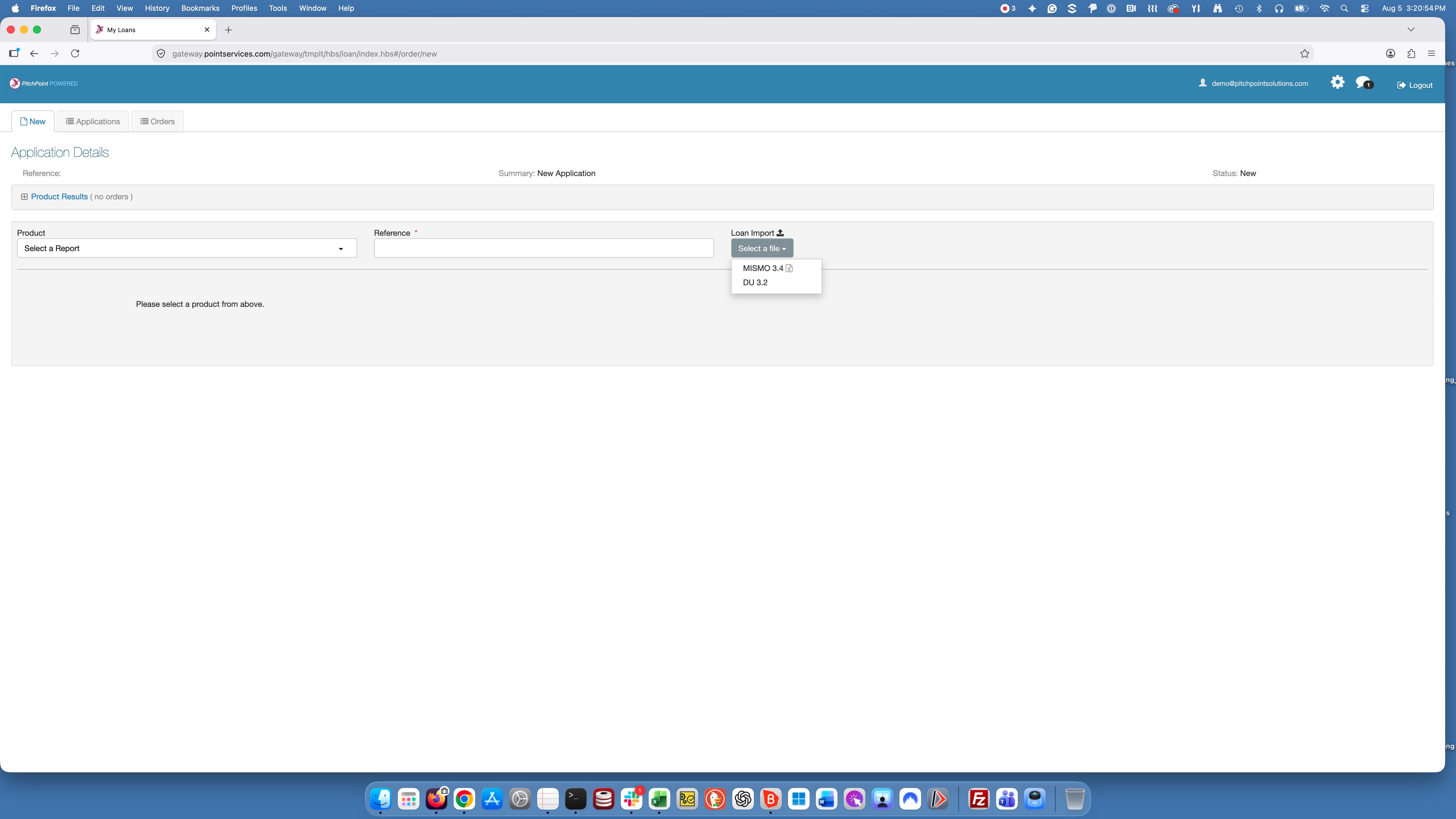The height and width of the screenshot is (819, 1456).
Task: Click into the Reference input field
Action: [x=544, y=248]
